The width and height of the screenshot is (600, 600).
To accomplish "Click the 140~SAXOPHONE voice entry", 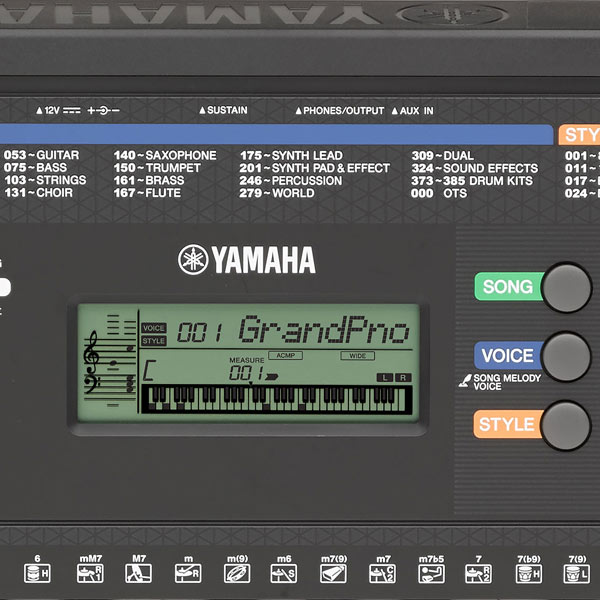I will pyautogui.click(x=165, y=155).
